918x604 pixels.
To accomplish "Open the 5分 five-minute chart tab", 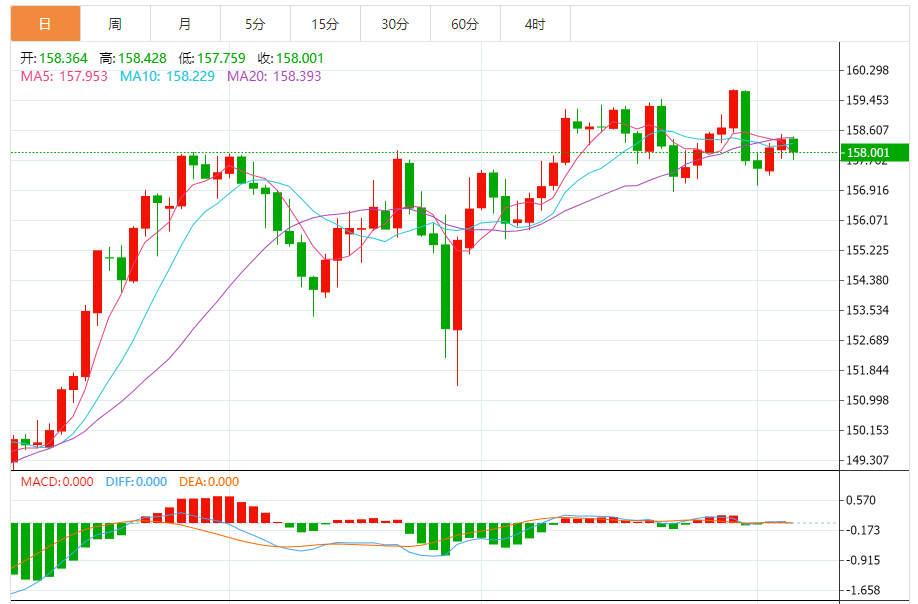I will click(x=255, y=24).
